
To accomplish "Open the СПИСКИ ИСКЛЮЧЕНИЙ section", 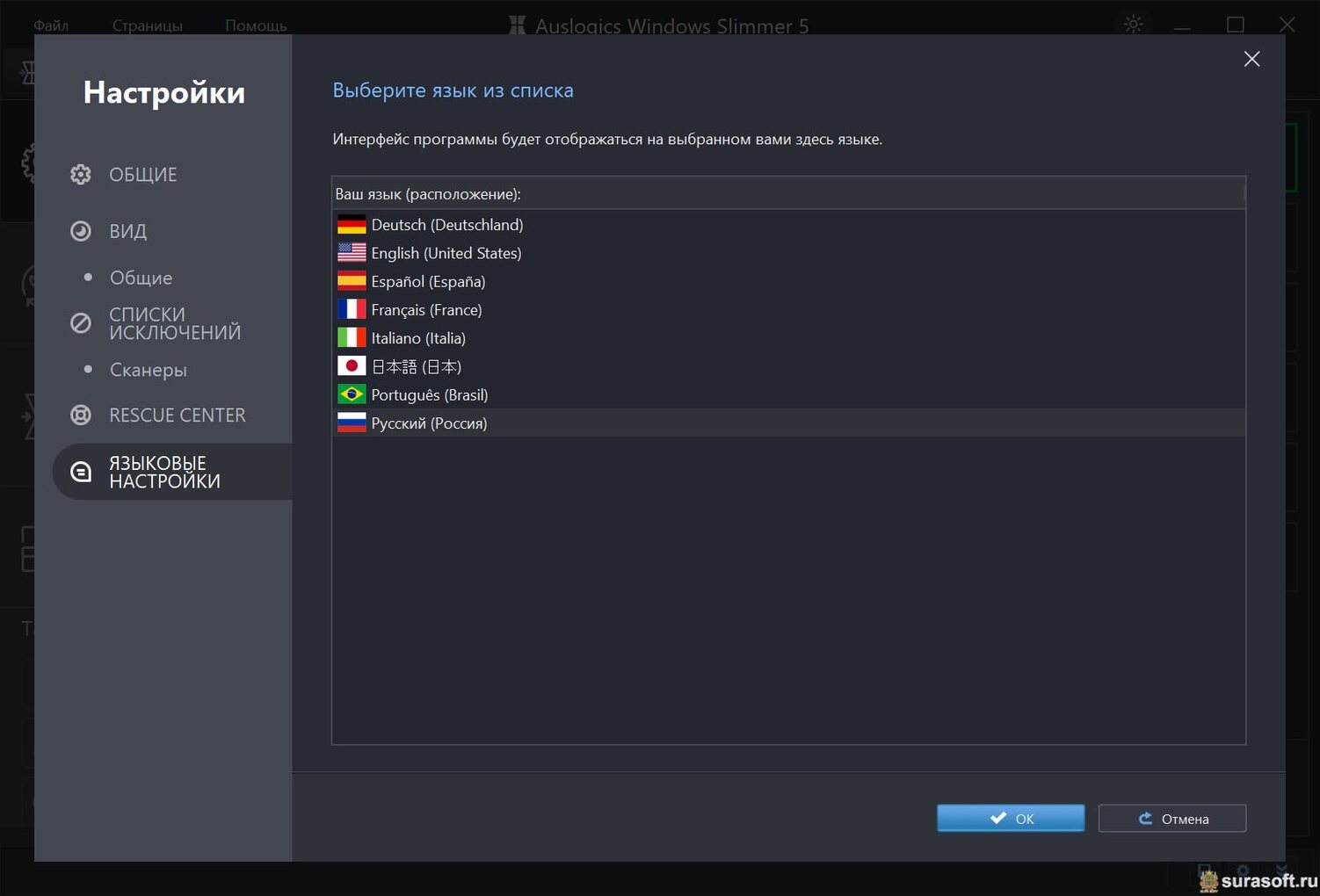I will (x=175, y=323).
